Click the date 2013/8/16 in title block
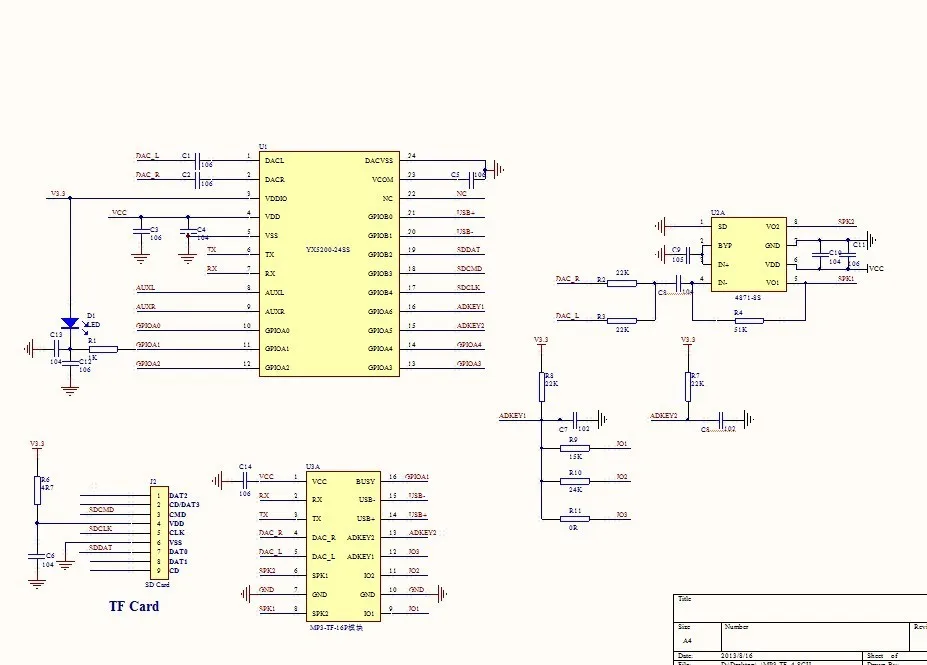The height and width of the screenshot is (665, 927). (737, 656)
